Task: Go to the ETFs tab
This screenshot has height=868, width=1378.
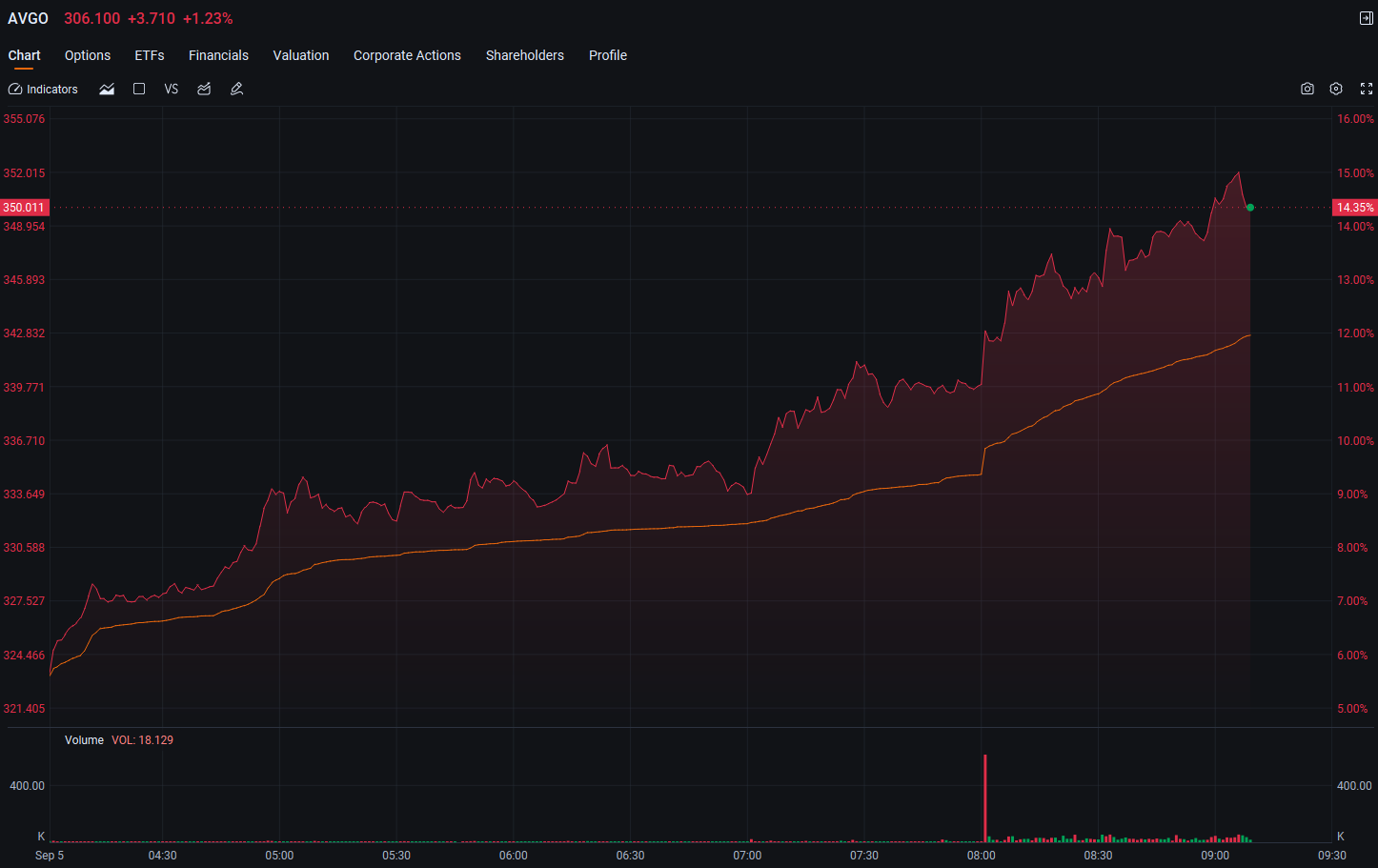Action: pos(150,55)
